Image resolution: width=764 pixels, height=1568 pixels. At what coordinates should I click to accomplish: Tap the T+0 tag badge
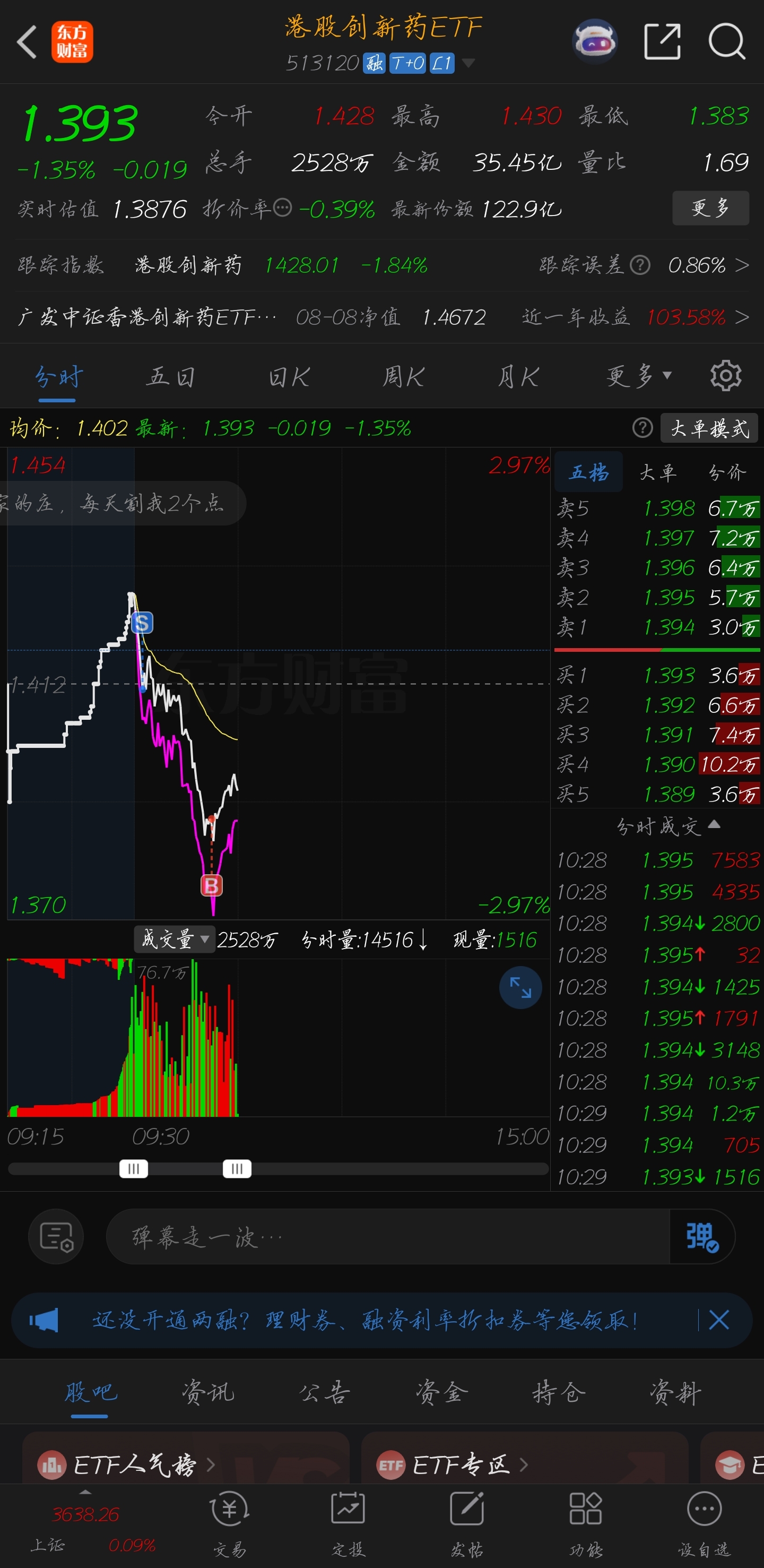pyautogui.click(x=407, y=63)
